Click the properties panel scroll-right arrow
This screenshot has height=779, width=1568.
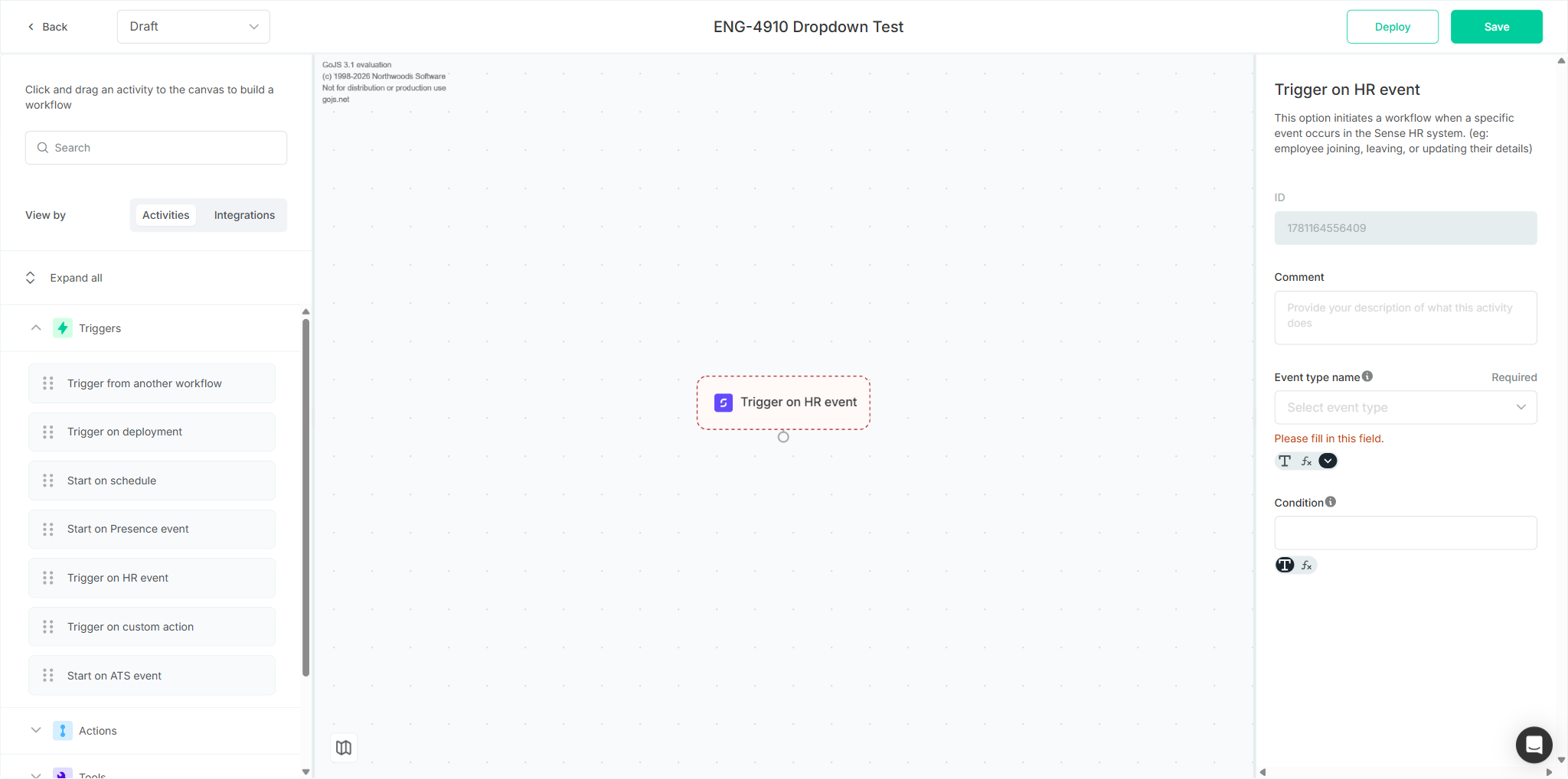[1549, 772]
